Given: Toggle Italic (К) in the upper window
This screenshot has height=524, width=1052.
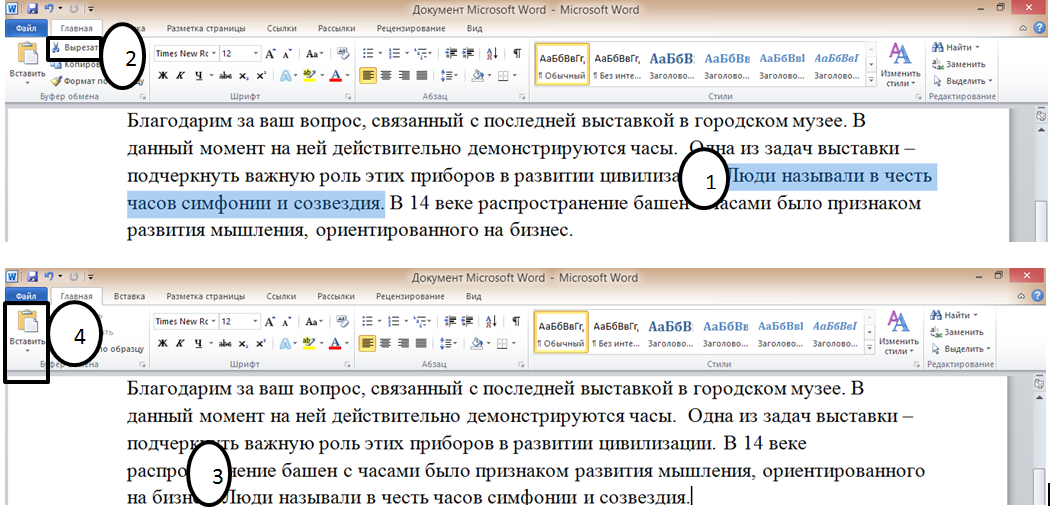Looking at the screenshot, I should (x=180, y=76).
